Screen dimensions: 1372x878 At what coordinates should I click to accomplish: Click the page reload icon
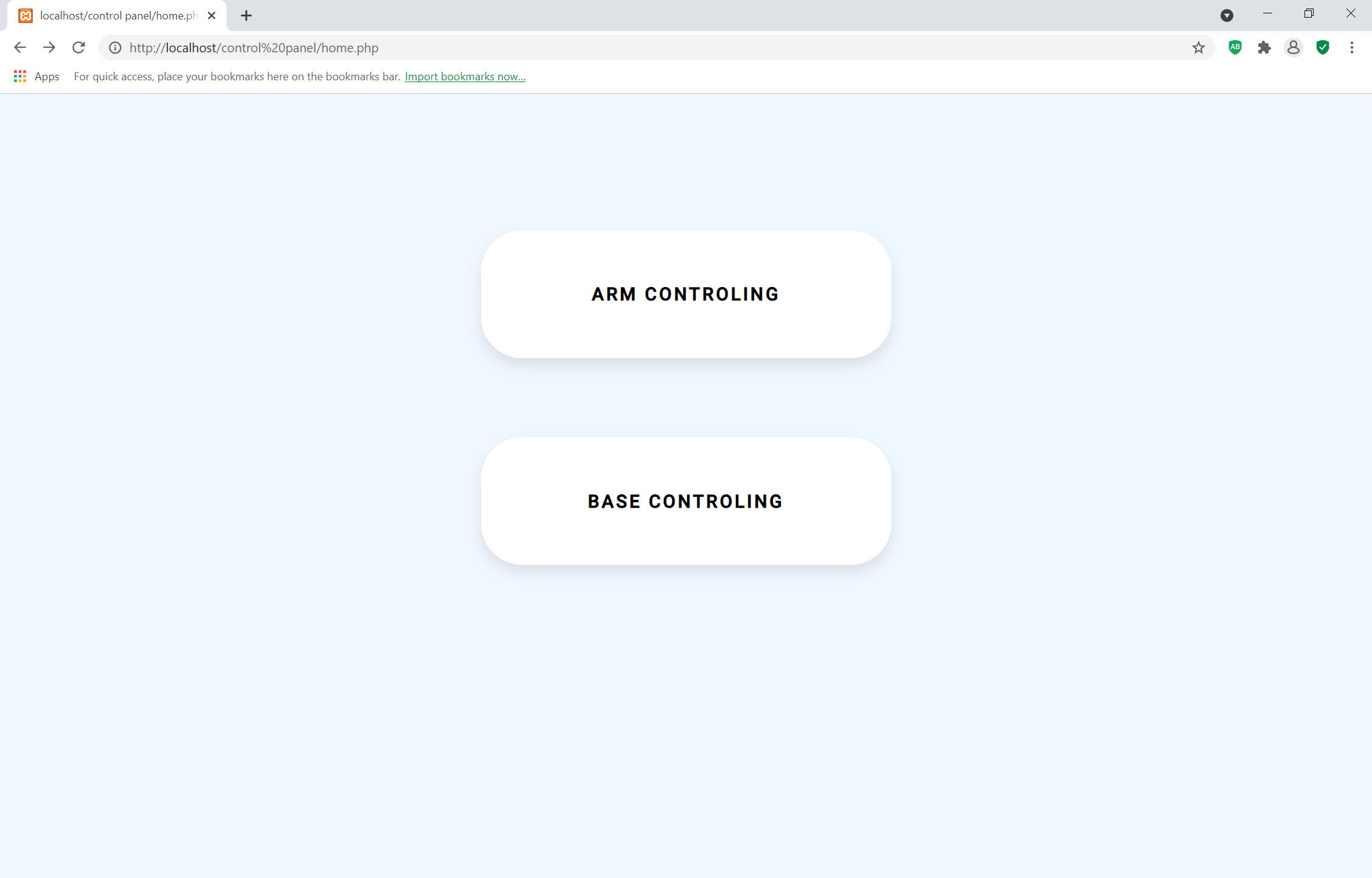point(78,47)
